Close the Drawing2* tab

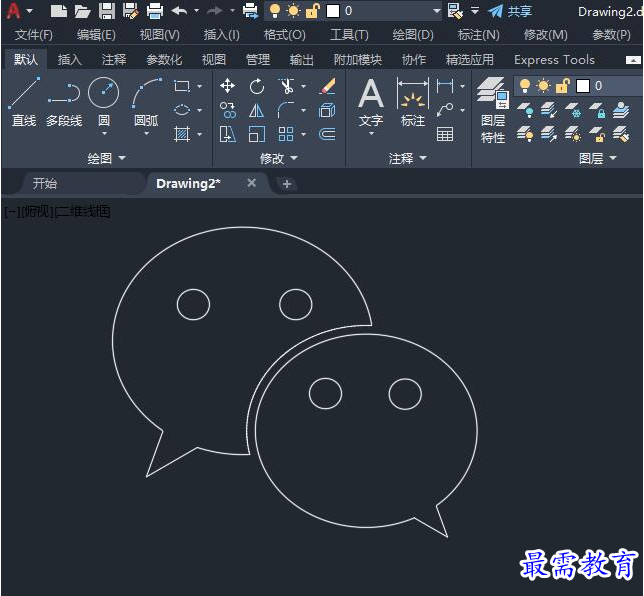pos(251,183)
